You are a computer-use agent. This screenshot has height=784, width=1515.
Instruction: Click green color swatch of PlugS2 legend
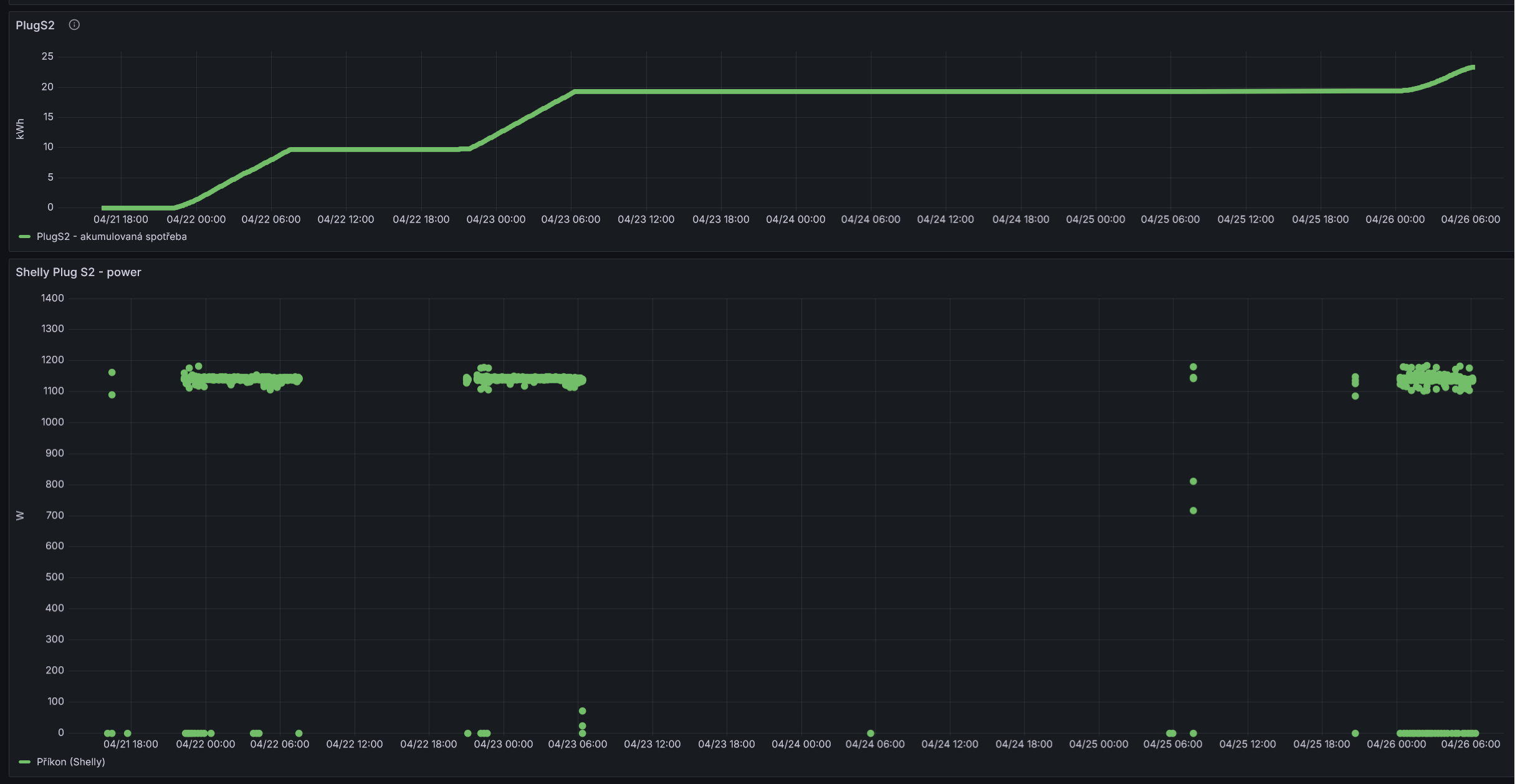click(x=25, y=237)
